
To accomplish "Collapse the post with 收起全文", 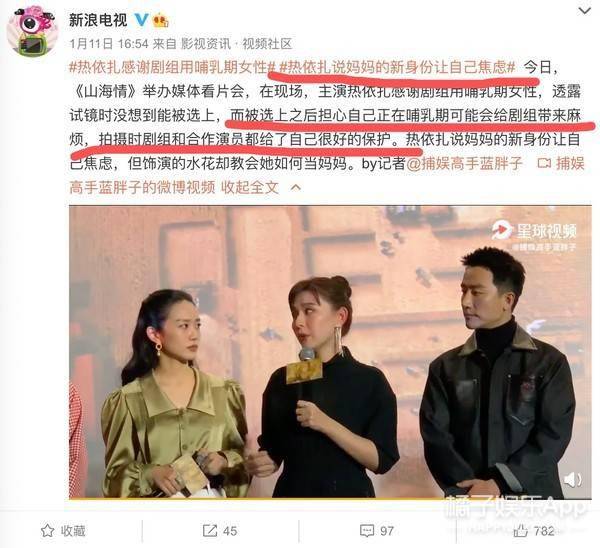I will [x=250, y=188].
